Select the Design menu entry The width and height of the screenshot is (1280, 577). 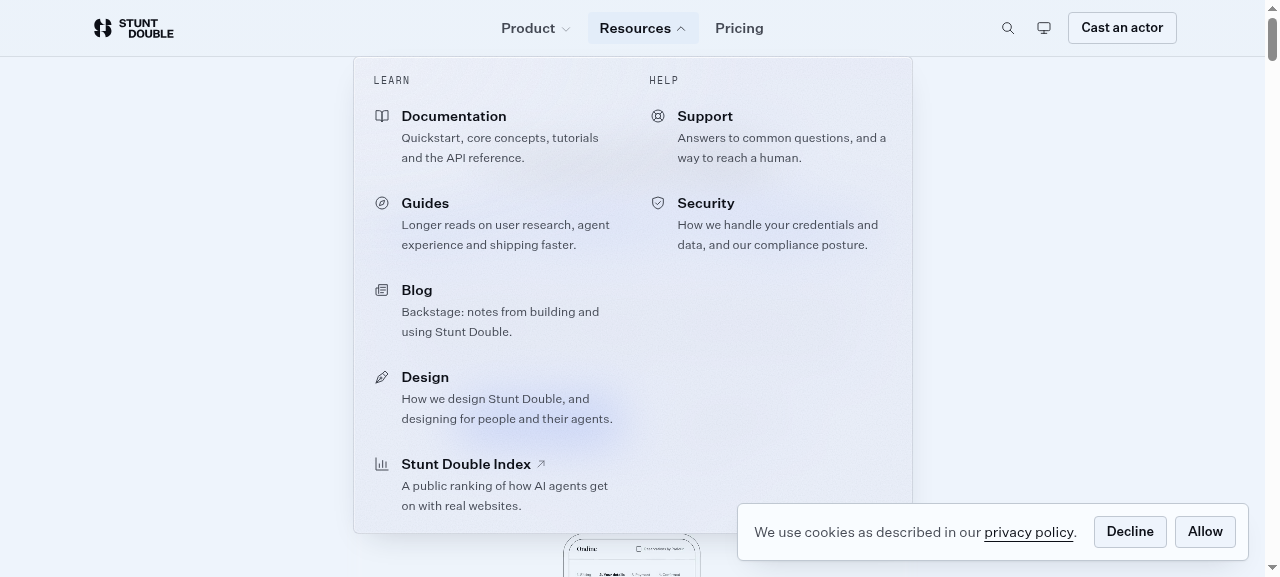425,377
